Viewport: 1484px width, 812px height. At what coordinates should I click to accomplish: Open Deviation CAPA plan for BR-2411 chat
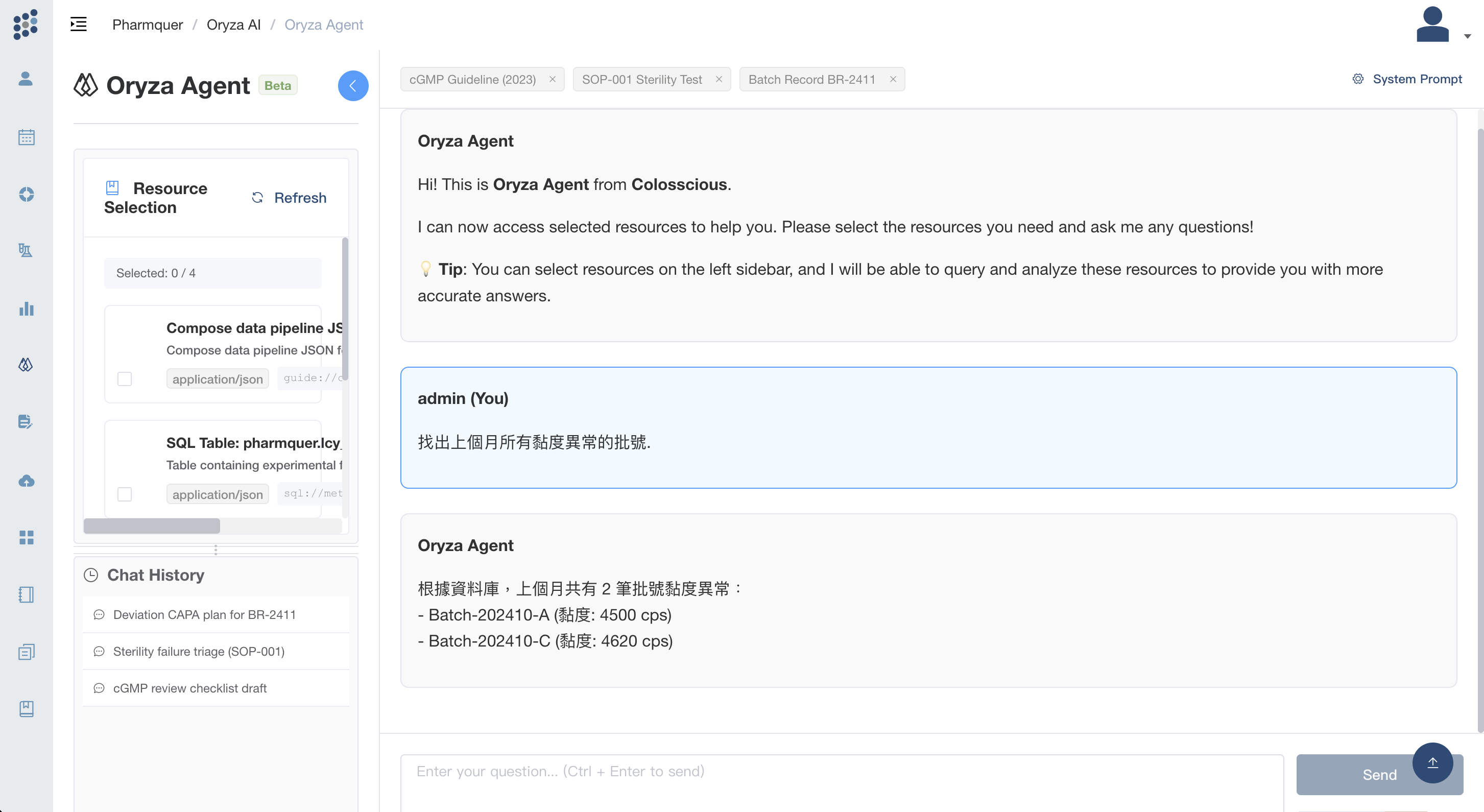[204, 614]
